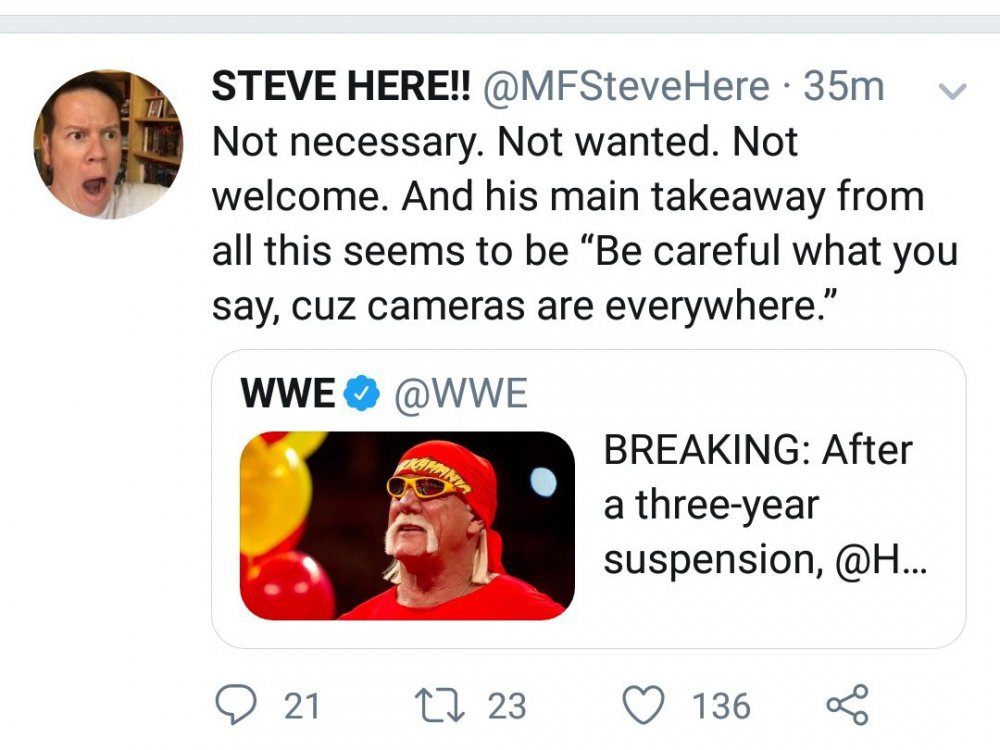Click the like count 136
Image resolution: width=1000 pixels, height=750 pixels.
tap(722, 707)
